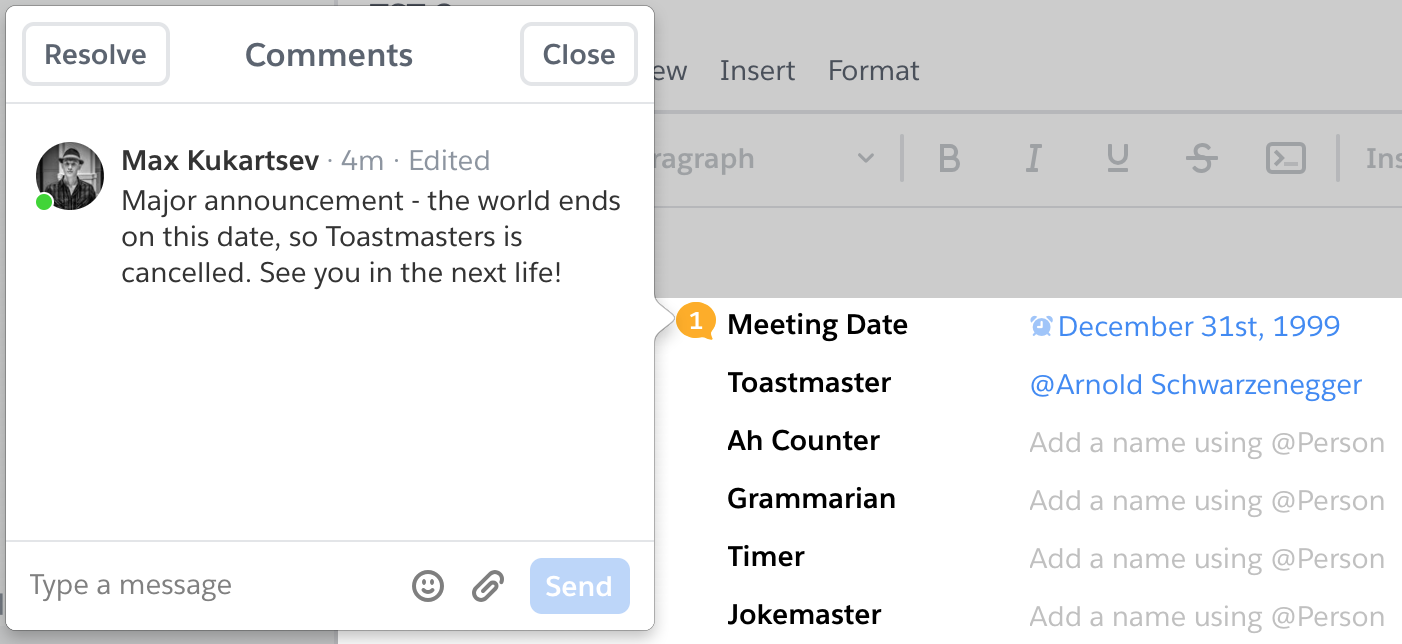Click the Edited indicator on the comment
The height and width of the screenshot is (644, 1402).
(x=449, y=160)
